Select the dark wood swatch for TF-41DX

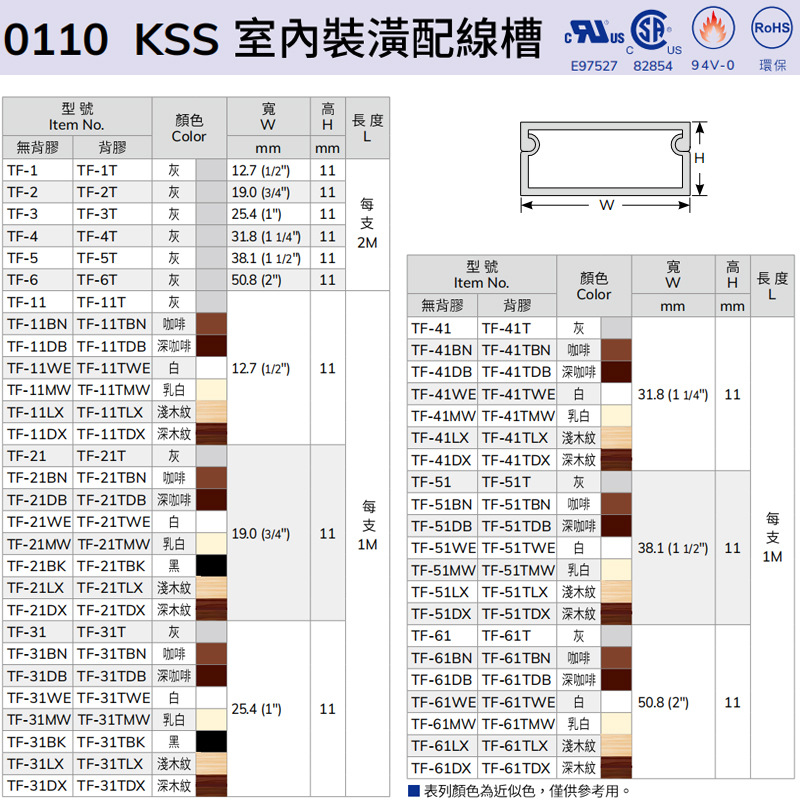coord(616,460)
